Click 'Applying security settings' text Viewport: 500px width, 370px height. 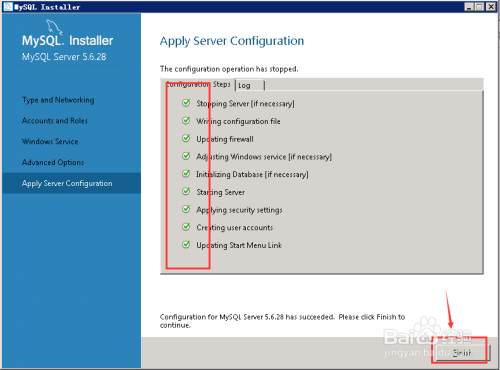(239, 210)
